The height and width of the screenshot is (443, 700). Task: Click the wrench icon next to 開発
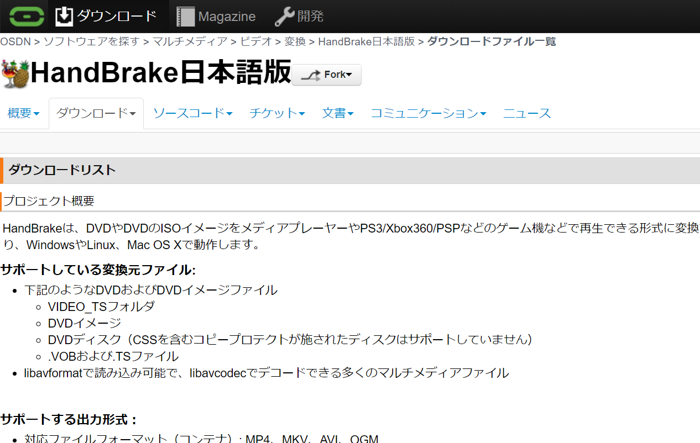click(284, 17)
